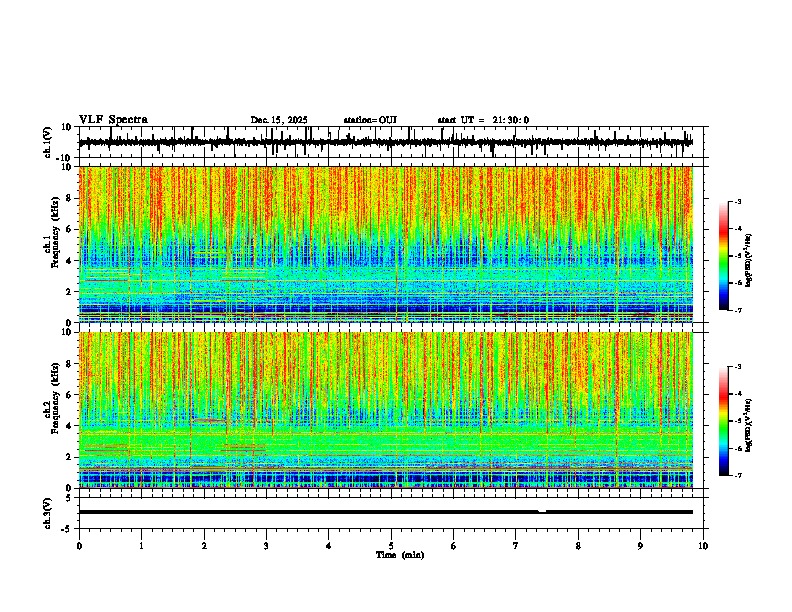792x612 pixels.
Task: Click the date "Dec. 15, 2025"
Action: point(279,120)
